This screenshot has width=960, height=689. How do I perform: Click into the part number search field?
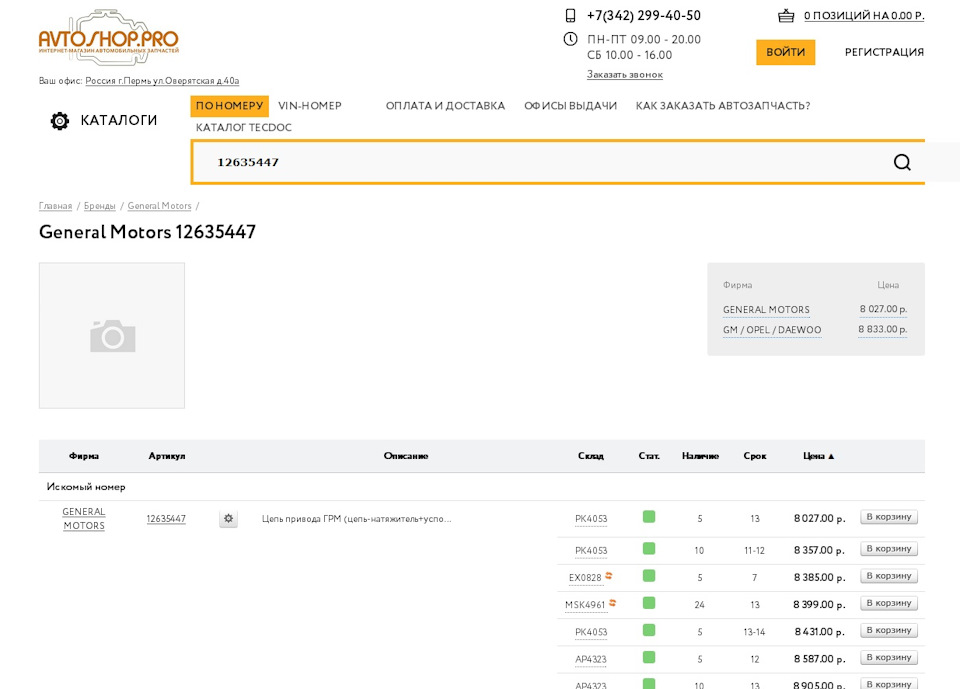(x=540, y=162)
